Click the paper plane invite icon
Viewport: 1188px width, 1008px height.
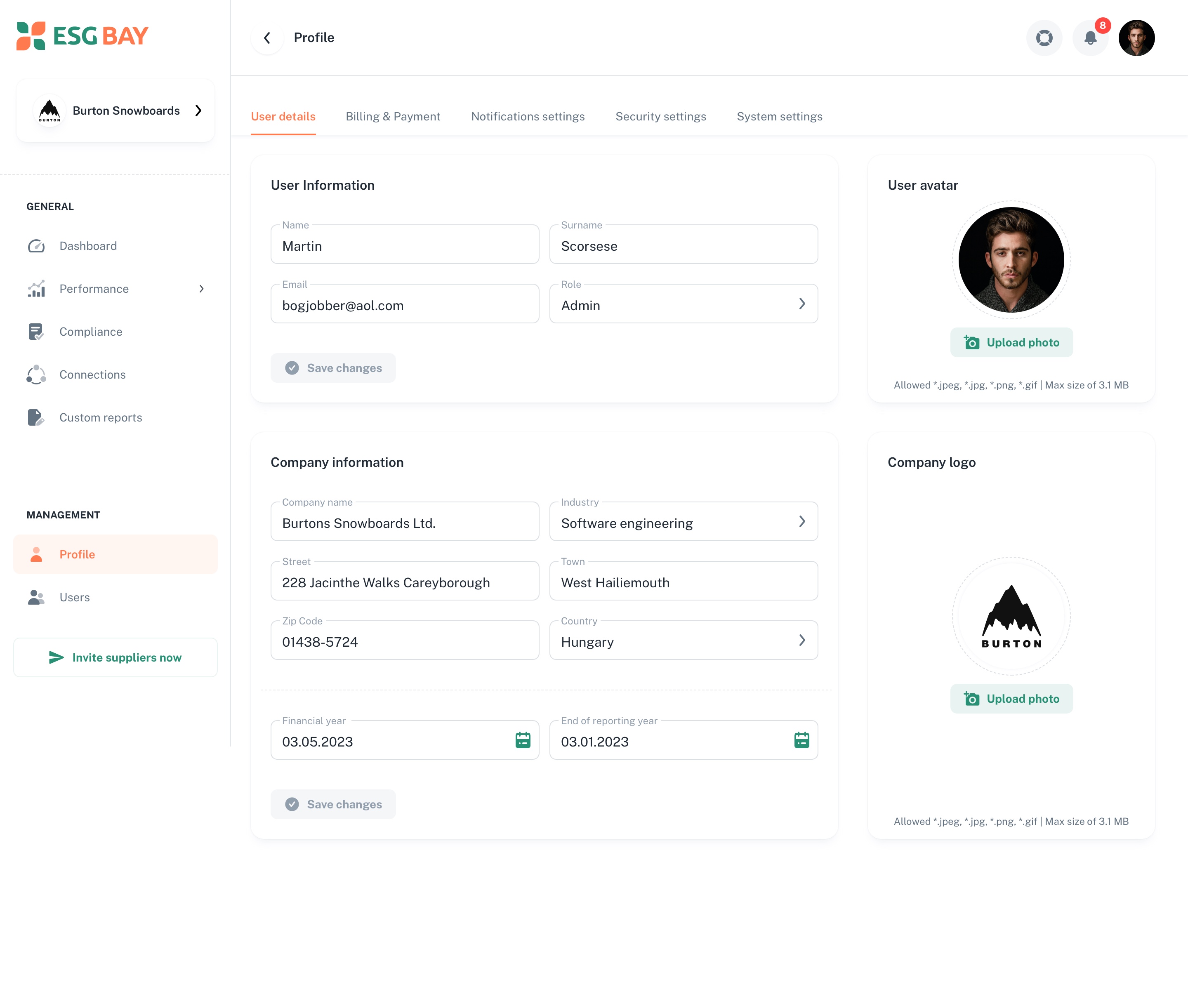(x=56, y=658)
